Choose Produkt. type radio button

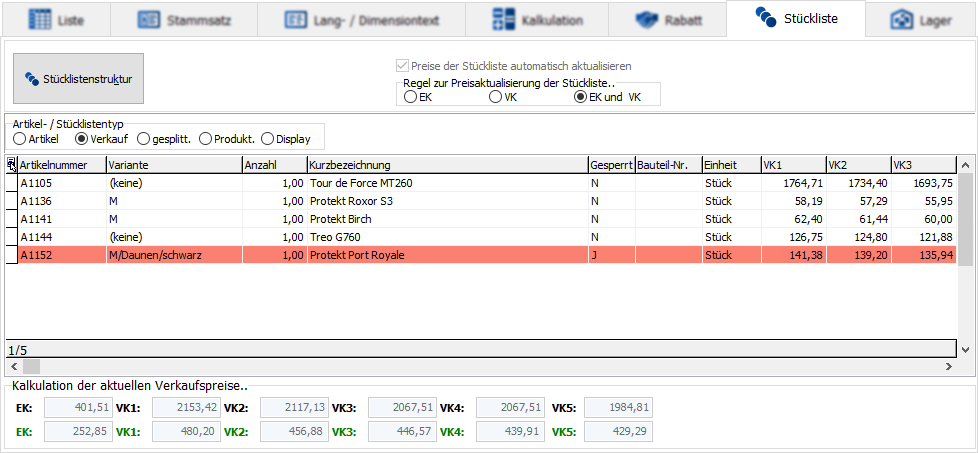pyautogui.click(x=205, y=139)
